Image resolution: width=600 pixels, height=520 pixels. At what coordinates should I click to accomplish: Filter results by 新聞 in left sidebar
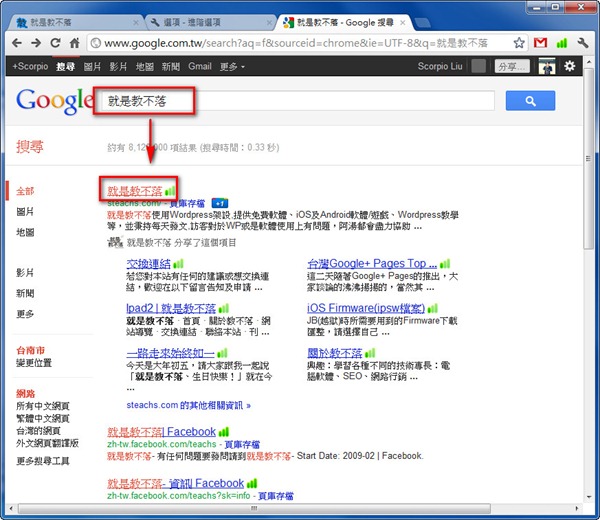[25, 293]
